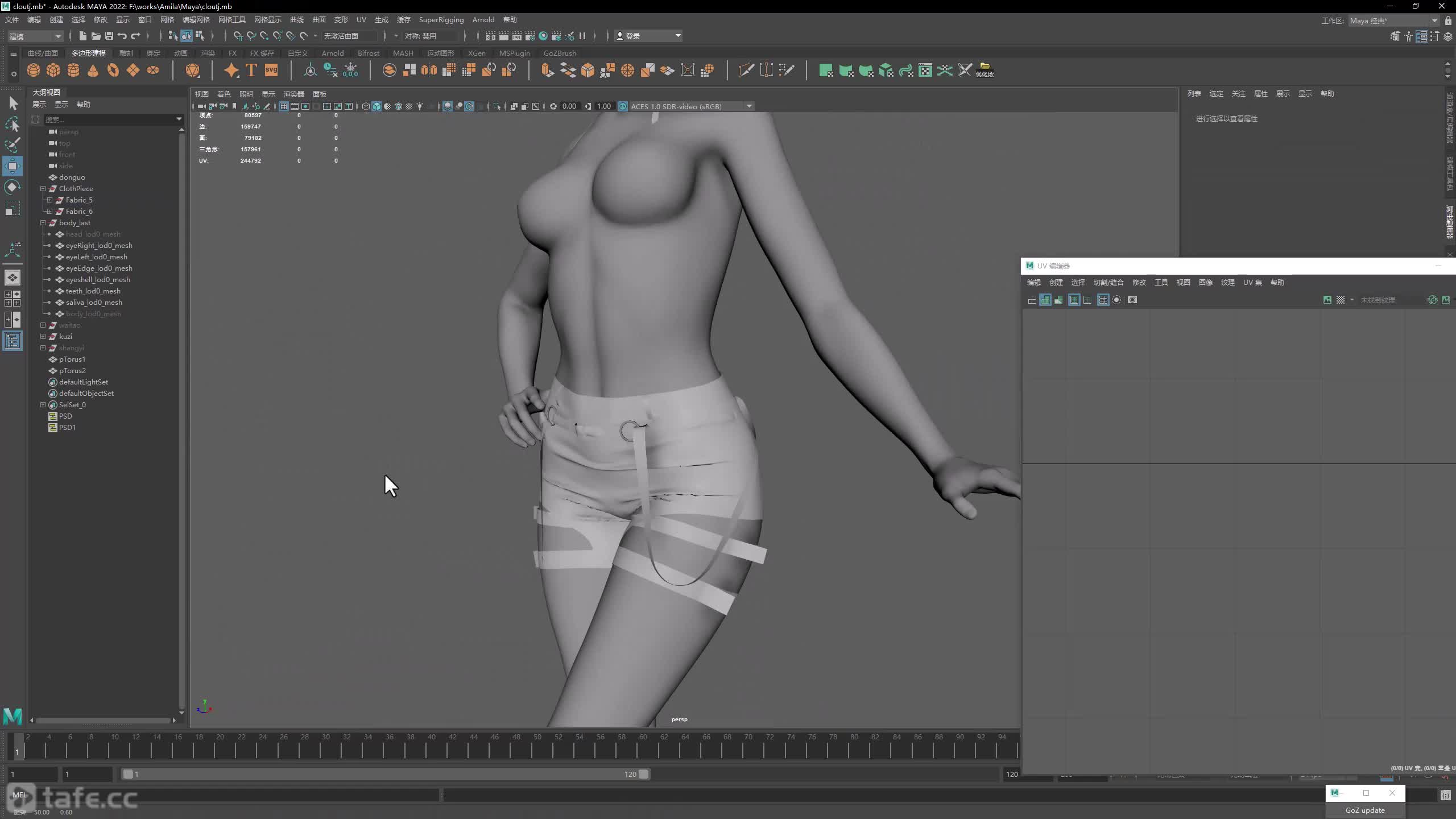Click the platonic solid shelf icon

pos(193,70)
